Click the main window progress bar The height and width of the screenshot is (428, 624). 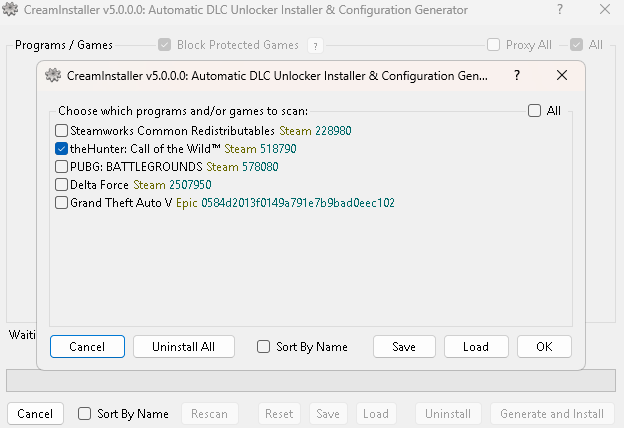tap(311, 381)
